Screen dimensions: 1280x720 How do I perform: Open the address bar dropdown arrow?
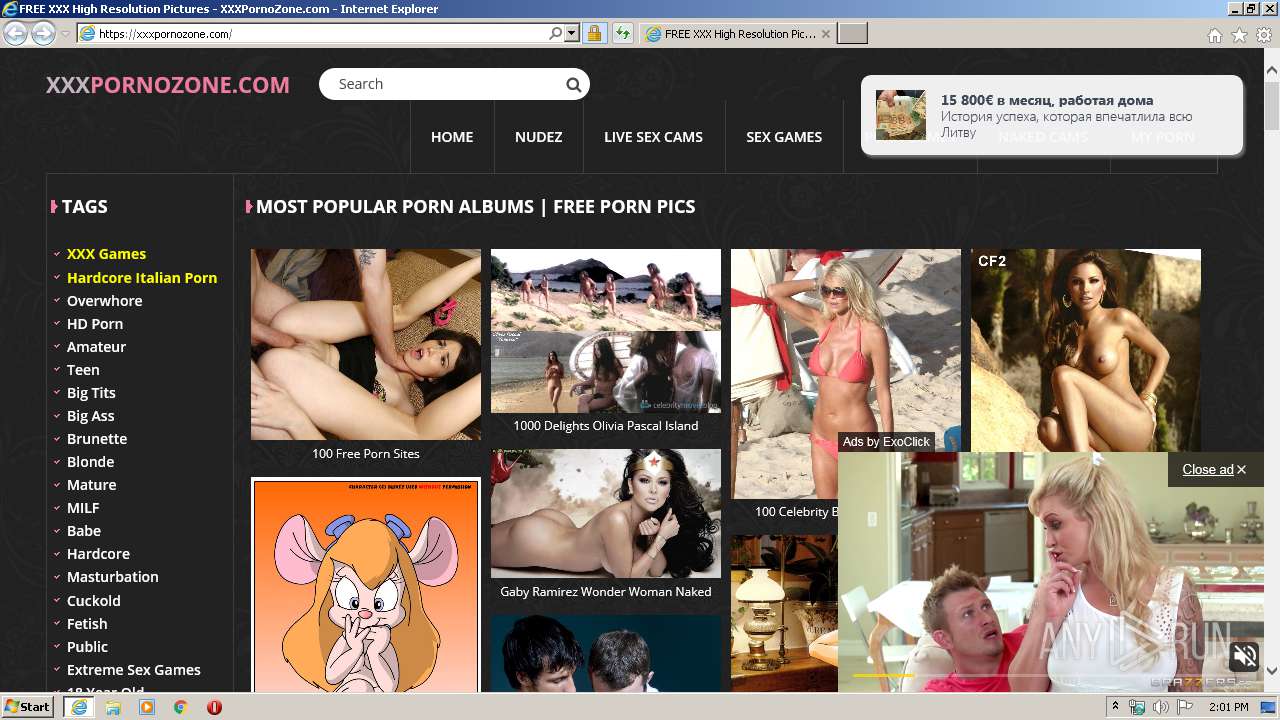click(x=572, y=33)
